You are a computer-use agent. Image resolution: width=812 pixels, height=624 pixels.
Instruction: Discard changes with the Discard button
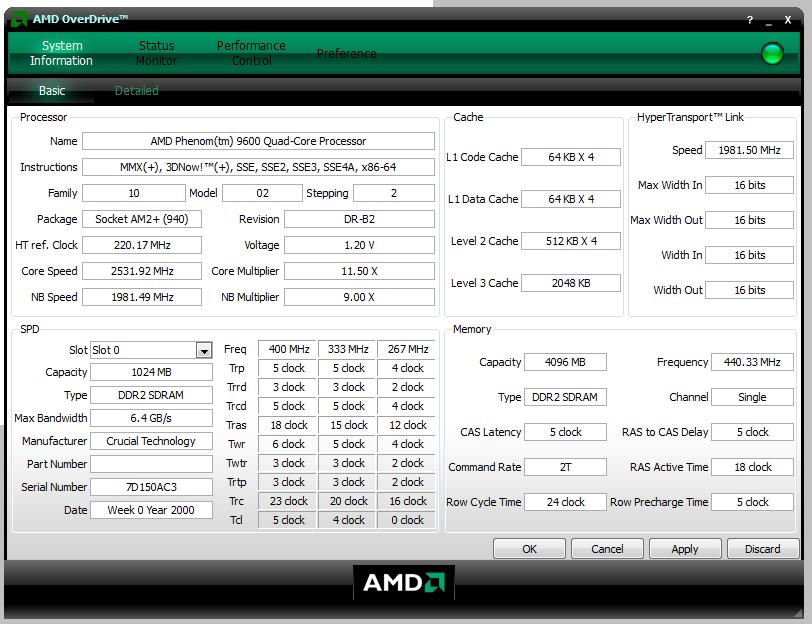(763, 549)
